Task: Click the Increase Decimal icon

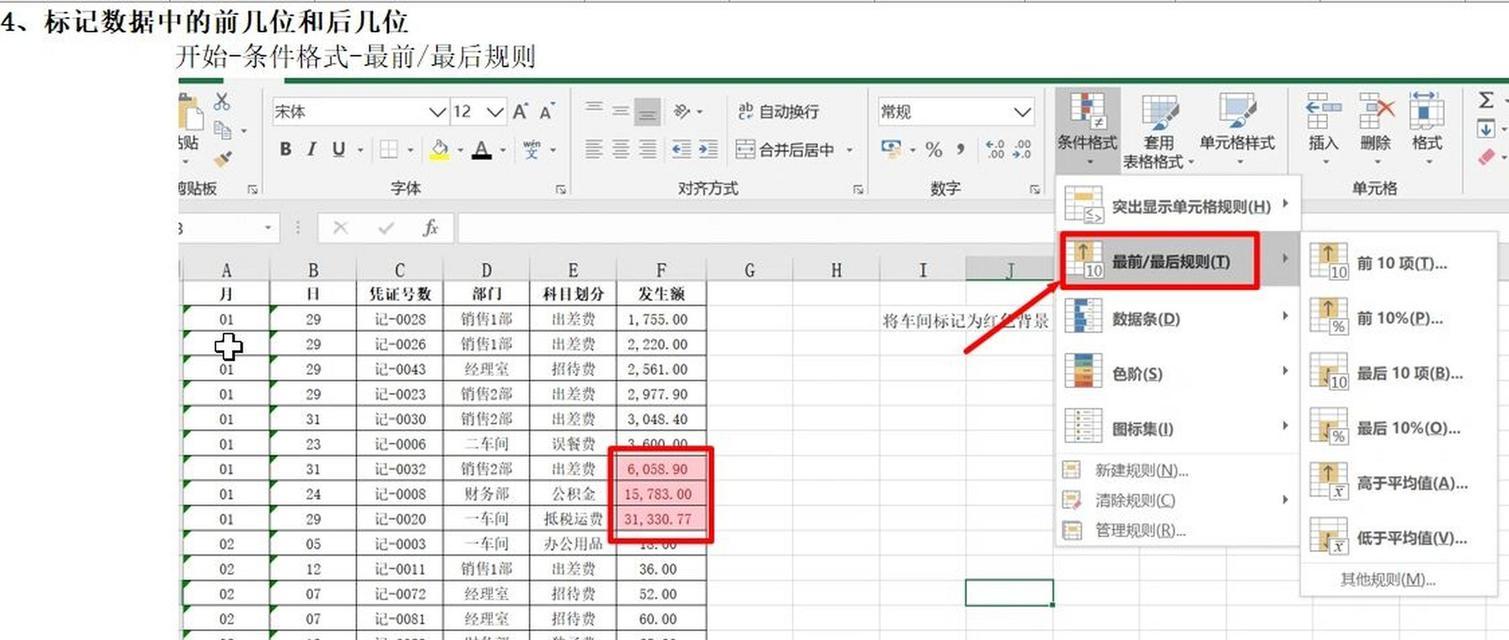Action: (x=995, y=150)
